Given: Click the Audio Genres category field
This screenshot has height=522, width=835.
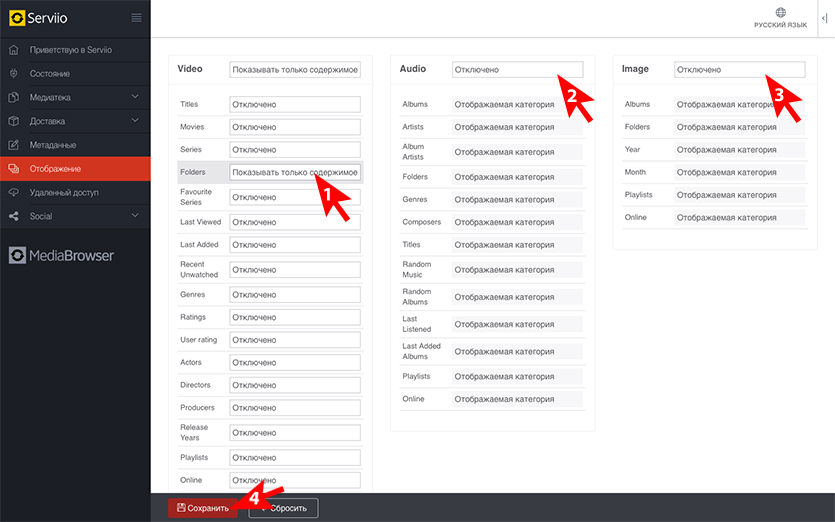Looking at the screenshot, I should 517,199.
